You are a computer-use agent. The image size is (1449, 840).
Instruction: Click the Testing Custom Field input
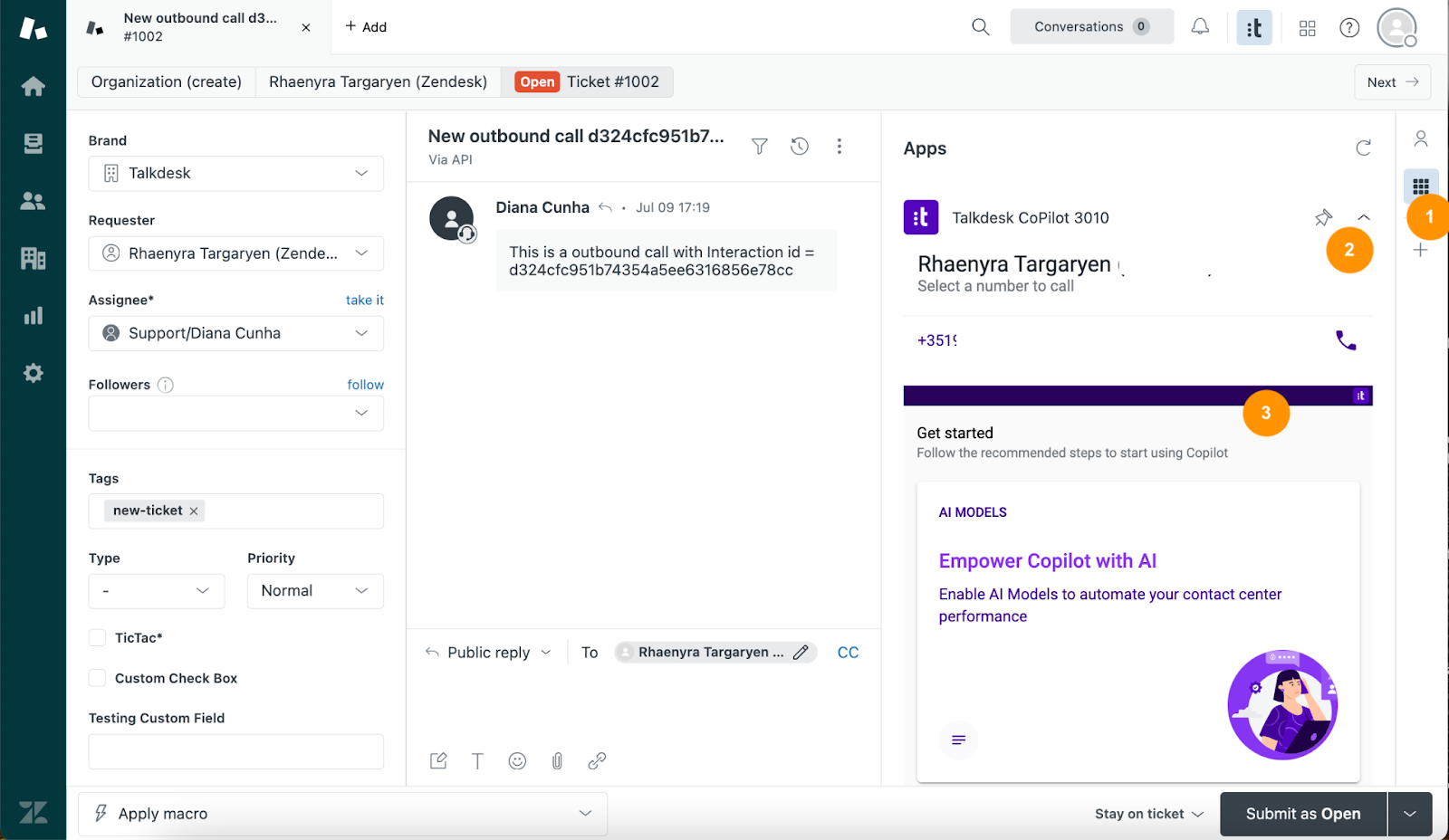pos(236,751)
